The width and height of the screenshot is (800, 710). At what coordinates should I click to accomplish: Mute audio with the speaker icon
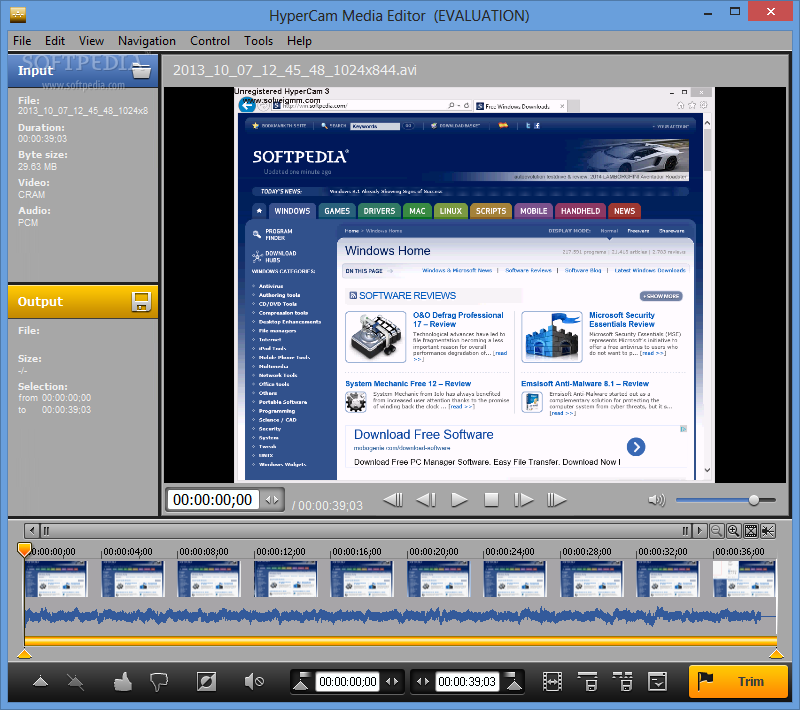(x=657, y=500)
